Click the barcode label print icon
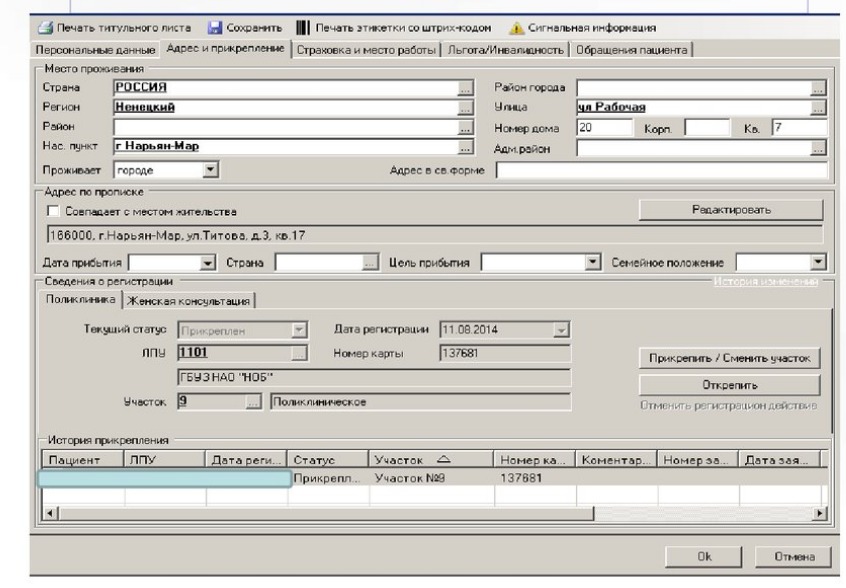The width and height of the screenshot is (846, 588). pyautogui.click(x=301, y=27)
